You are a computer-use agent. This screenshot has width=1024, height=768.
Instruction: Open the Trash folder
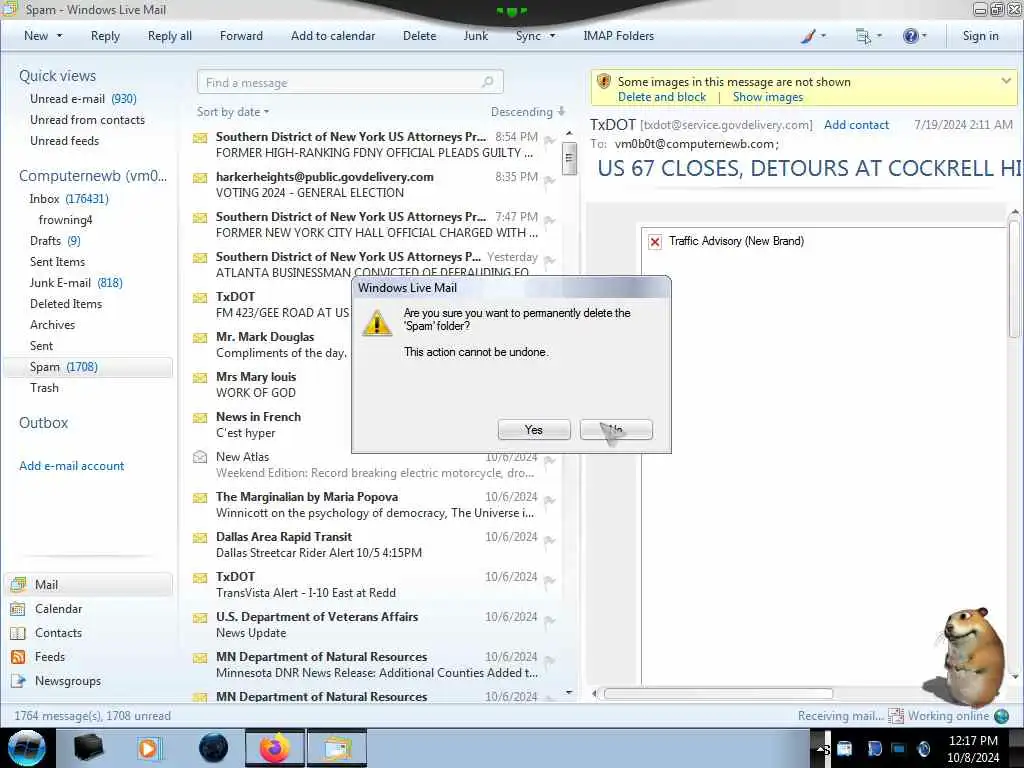click(44, 387)
